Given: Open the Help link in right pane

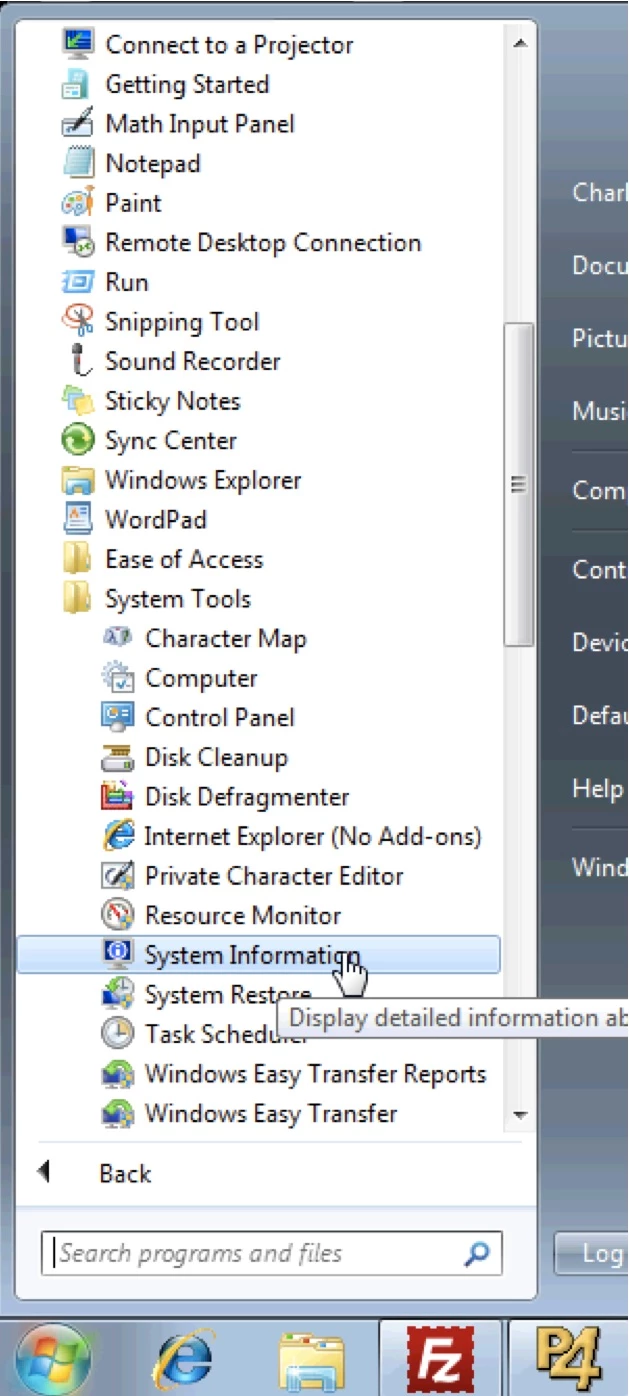Looking at the screenshot, I should click(x=598, y=788).
